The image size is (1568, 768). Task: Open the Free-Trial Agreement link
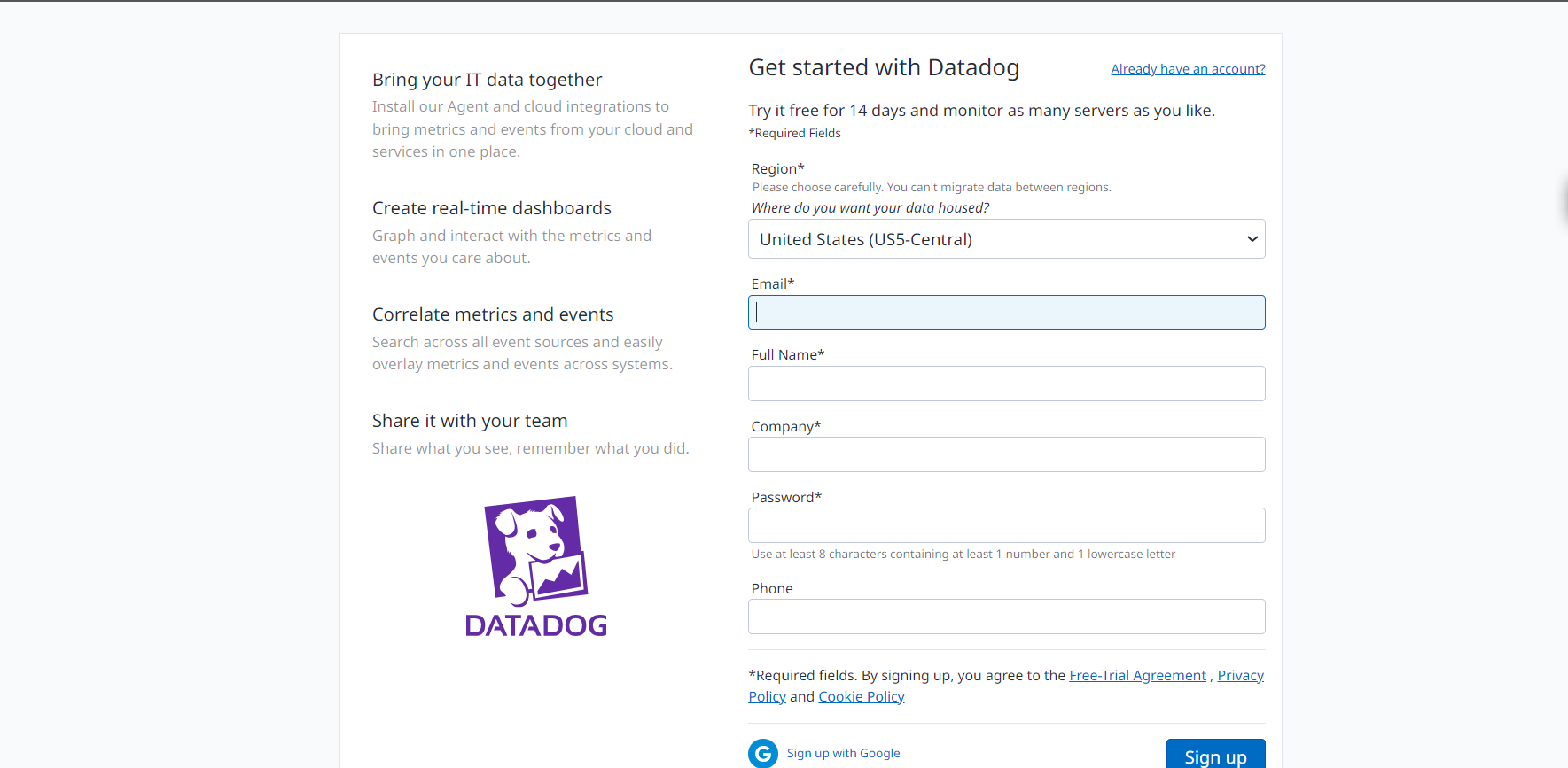1137,675
